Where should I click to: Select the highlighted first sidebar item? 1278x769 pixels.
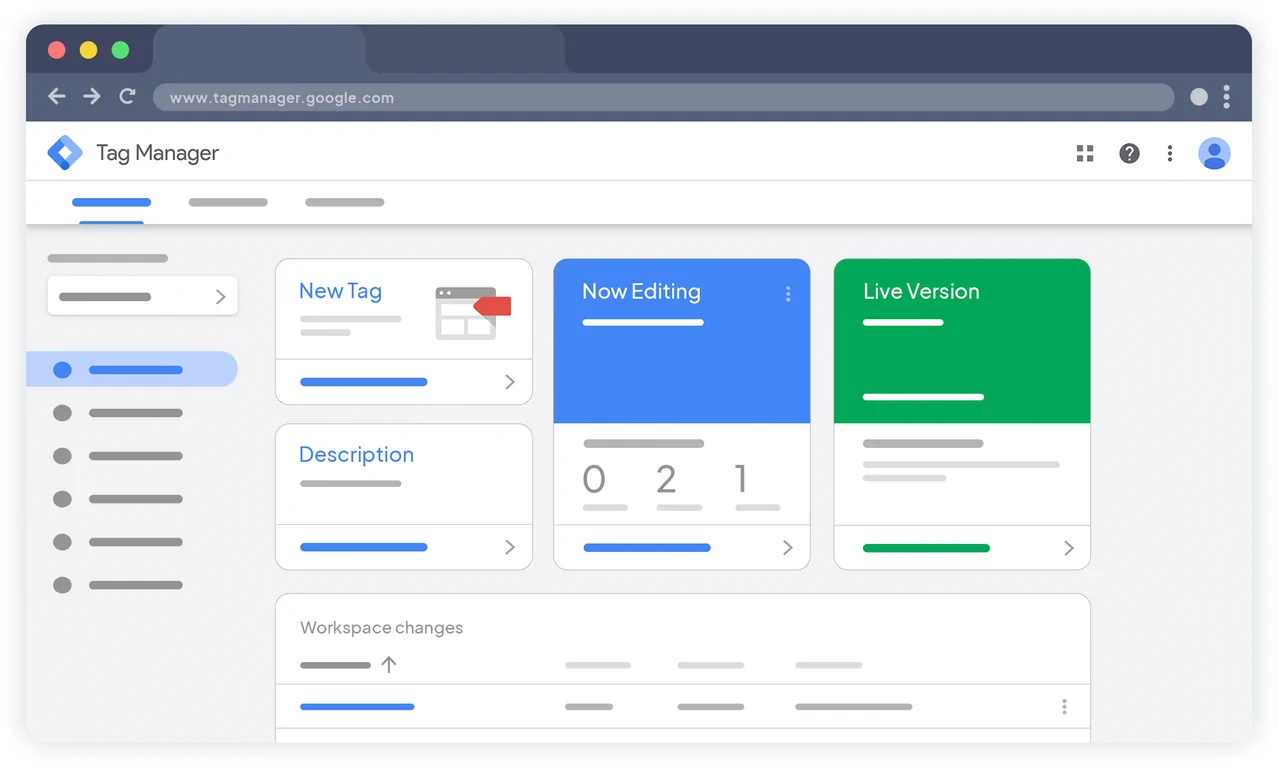click(131, 370)
